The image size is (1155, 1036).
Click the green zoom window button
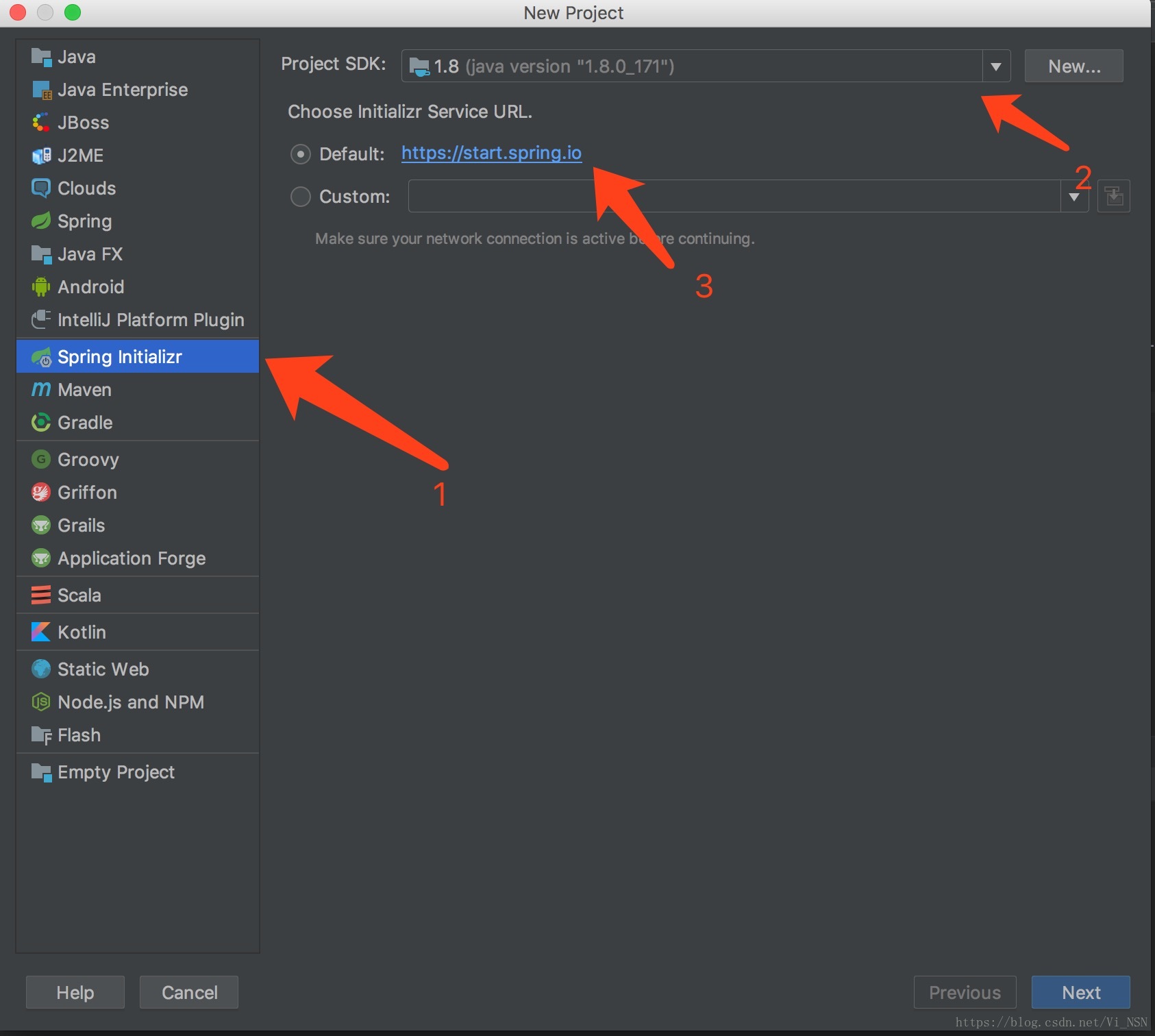[73, 12]
